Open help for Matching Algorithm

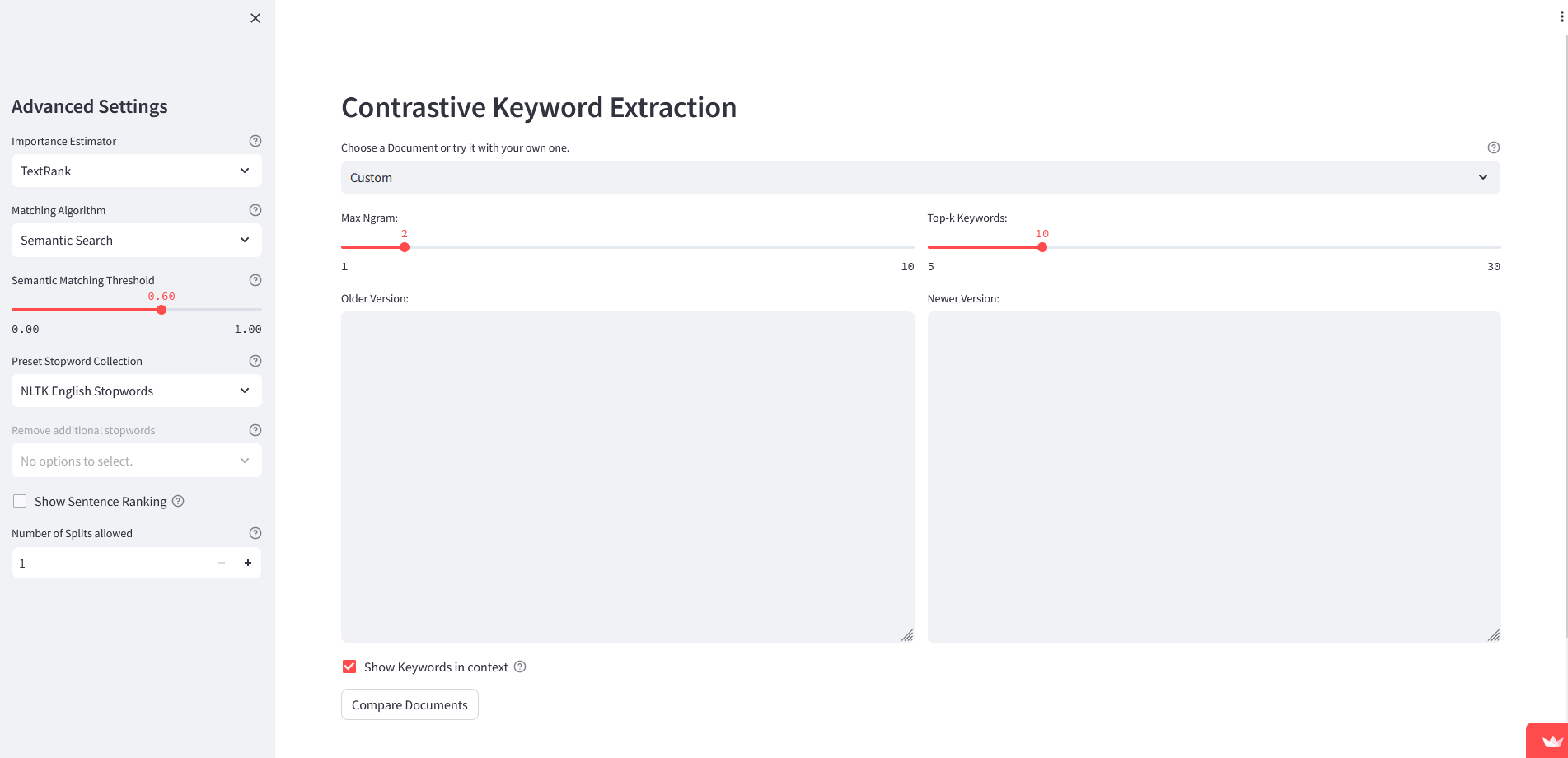tap(255, 210)
